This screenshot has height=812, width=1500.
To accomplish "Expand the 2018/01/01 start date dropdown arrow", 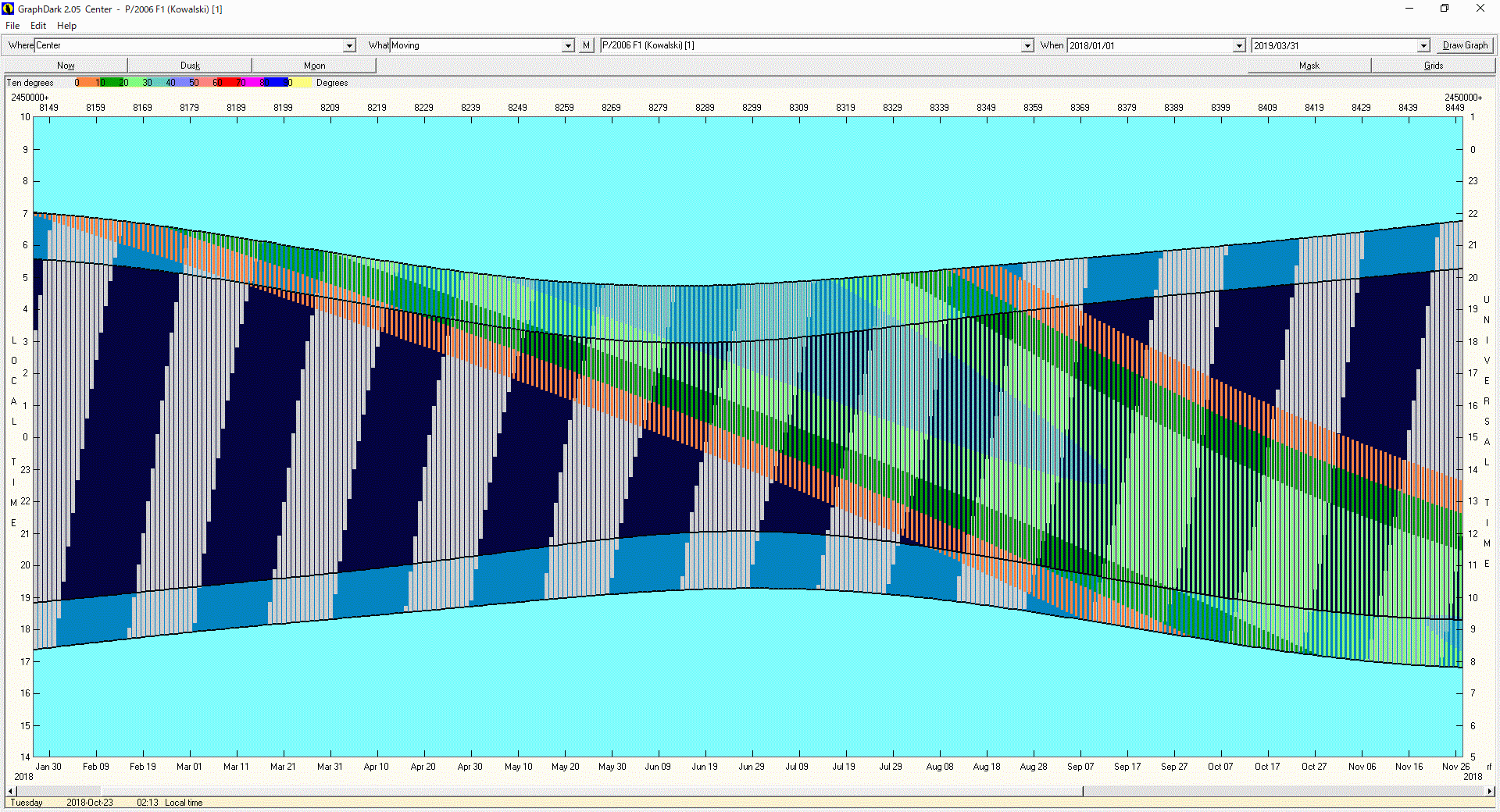I will click(1239, 46).
